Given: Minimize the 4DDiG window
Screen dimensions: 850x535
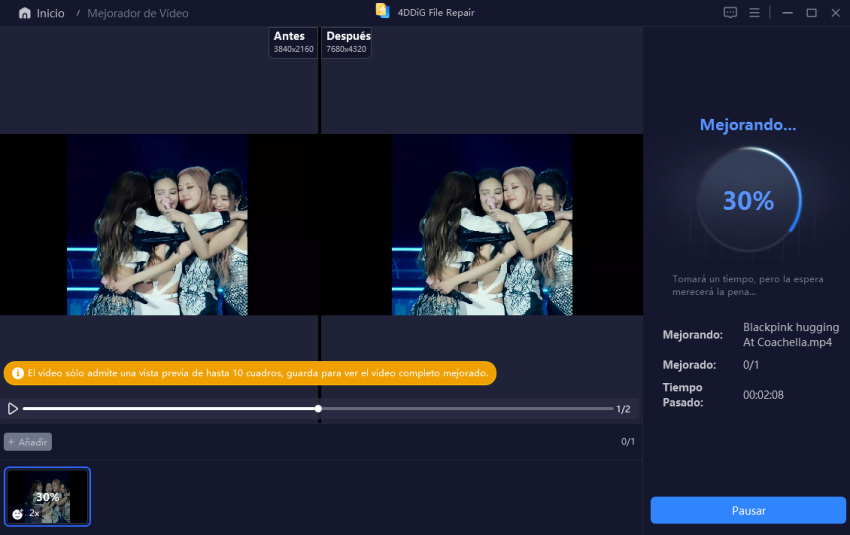Looking at the screenshot, I should coord(788,12).
